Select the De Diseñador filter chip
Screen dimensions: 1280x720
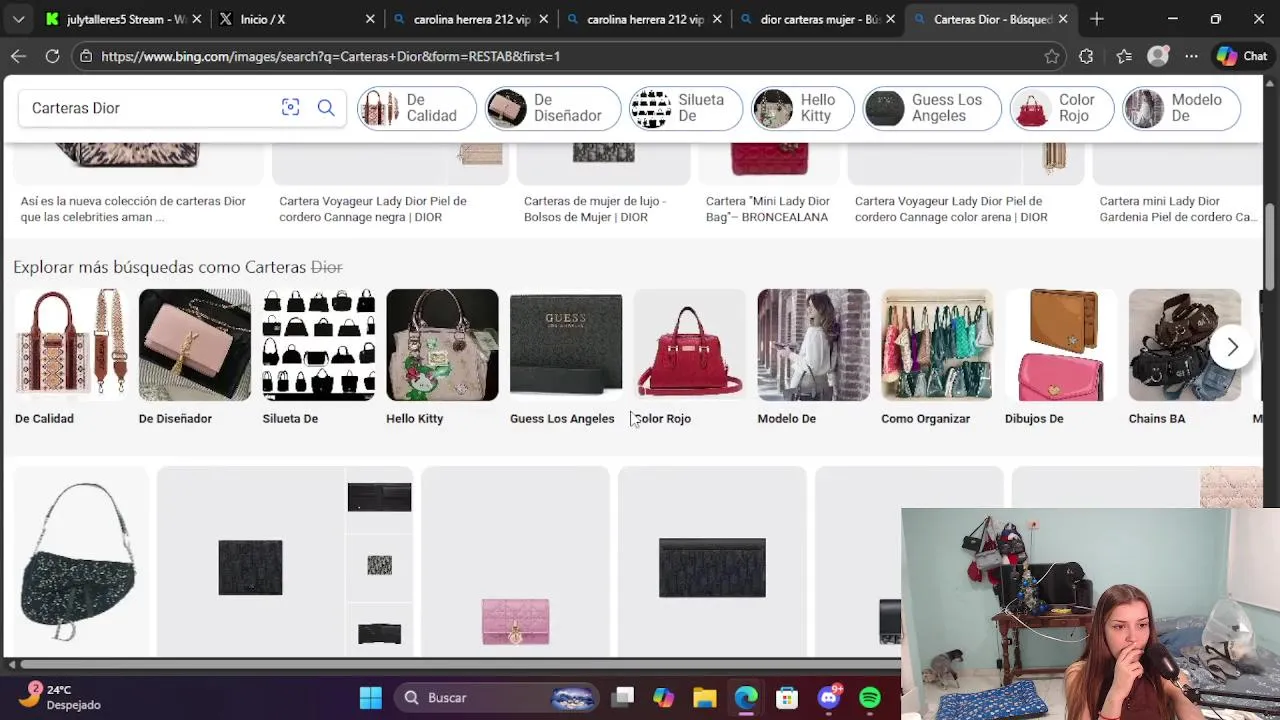(552, 108)
